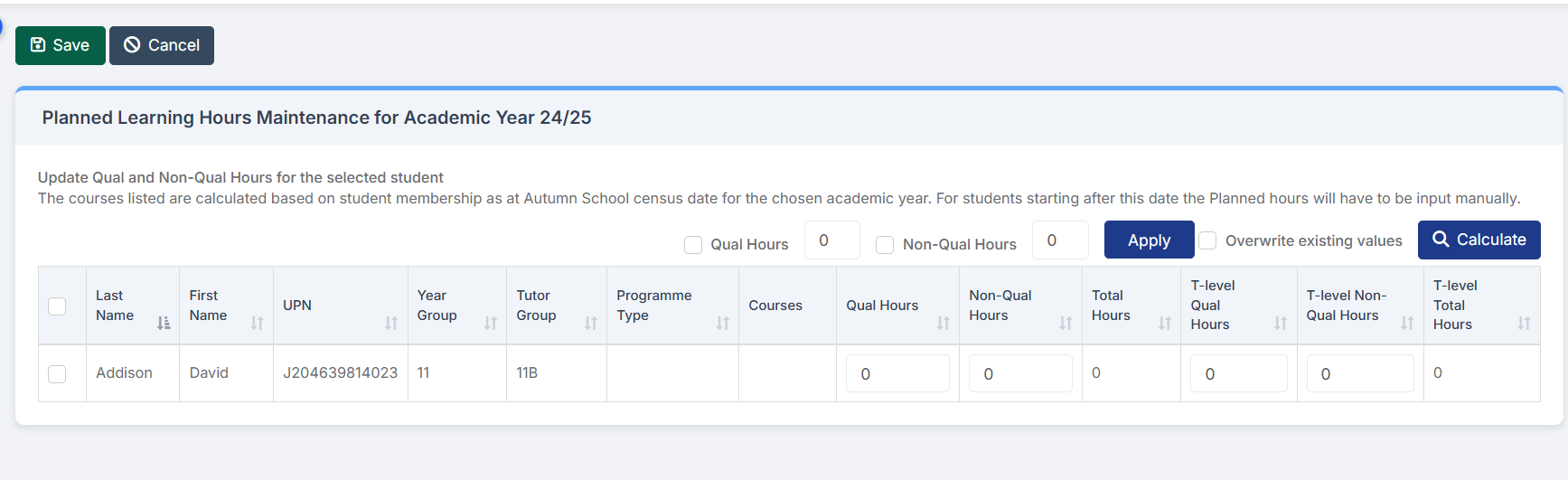The width and height of the screenshot is (1568, 480).
Task: Click First Name sort arrows icon
Action: coord(257,323)
